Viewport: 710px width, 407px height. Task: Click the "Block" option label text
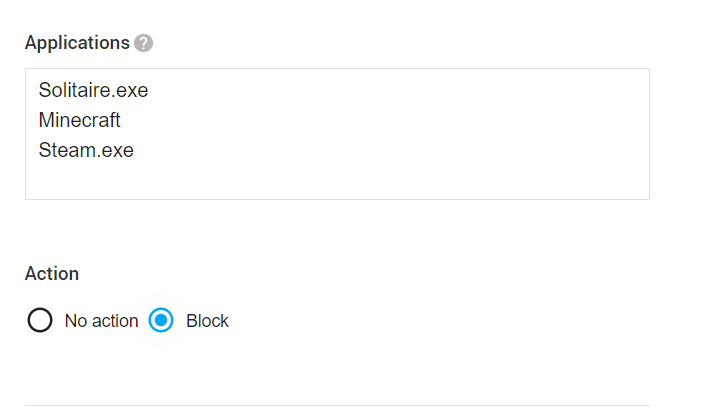(207, 321)
